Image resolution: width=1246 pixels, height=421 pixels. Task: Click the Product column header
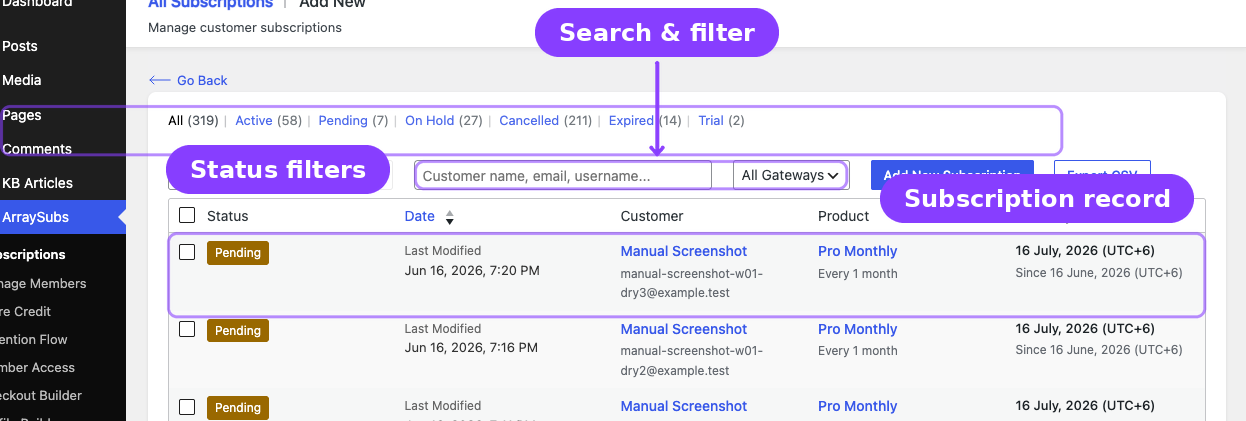(844, 216)
